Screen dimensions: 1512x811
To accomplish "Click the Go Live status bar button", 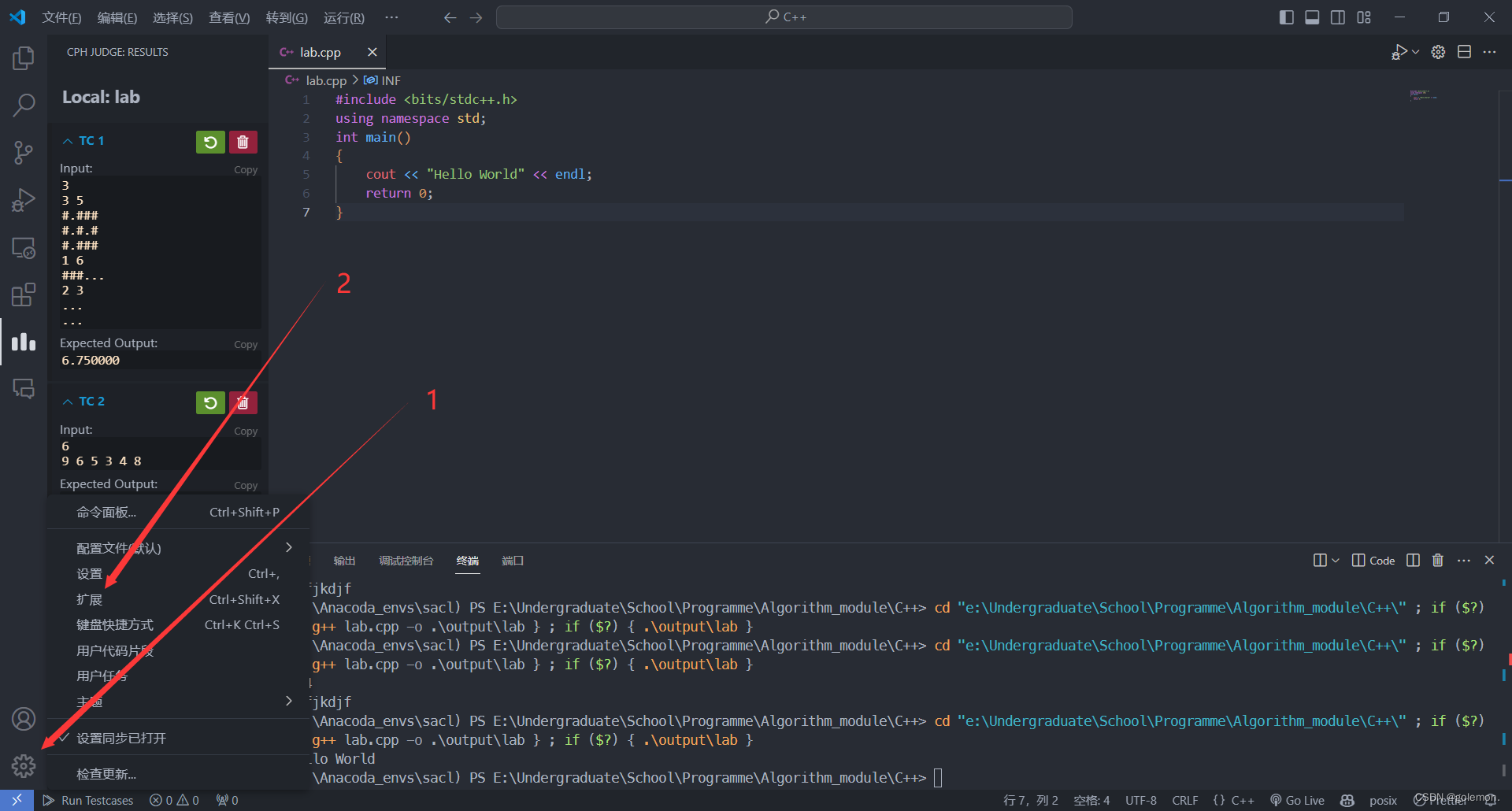I will (1297, 800).
